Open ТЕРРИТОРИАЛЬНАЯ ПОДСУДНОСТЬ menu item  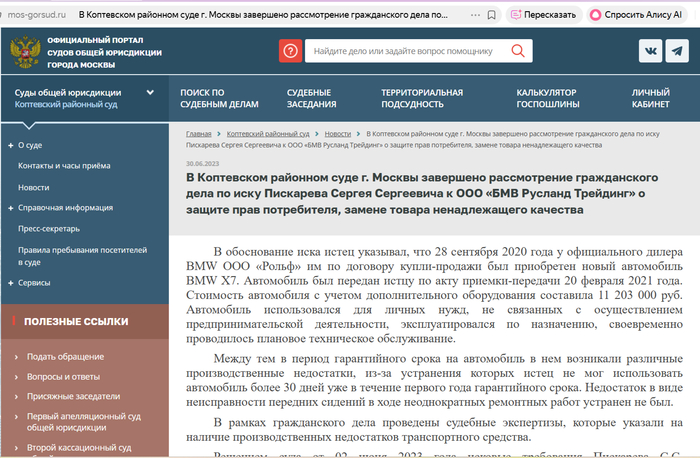[x=422, y=98]
